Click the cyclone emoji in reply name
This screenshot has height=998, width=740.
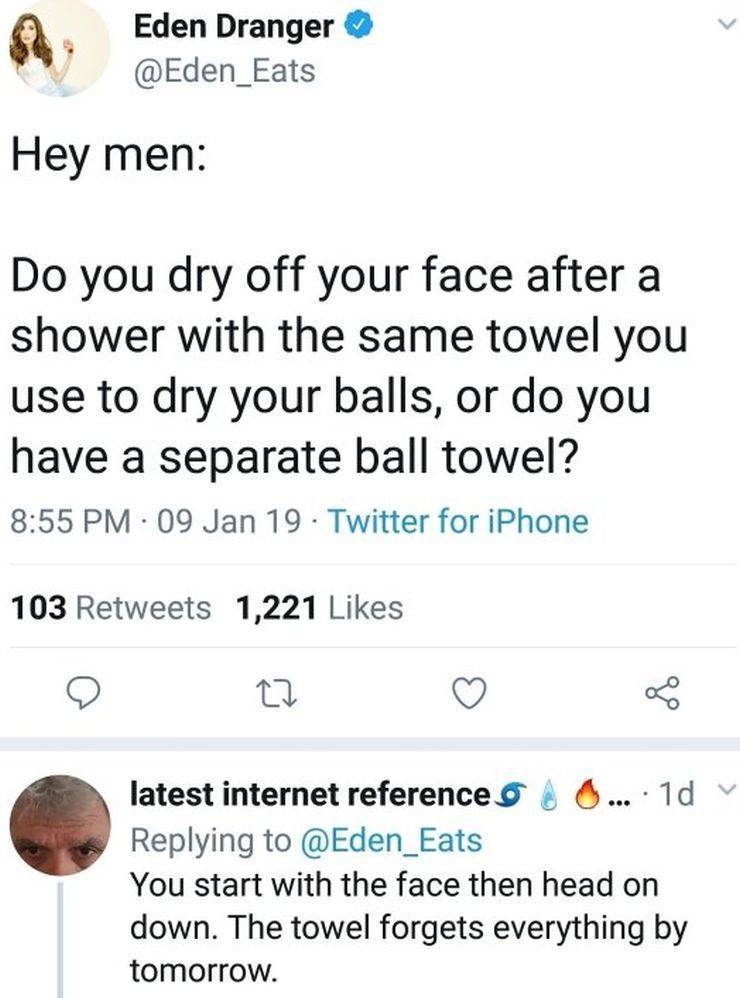pyautogui.click(x=512, y=795)
